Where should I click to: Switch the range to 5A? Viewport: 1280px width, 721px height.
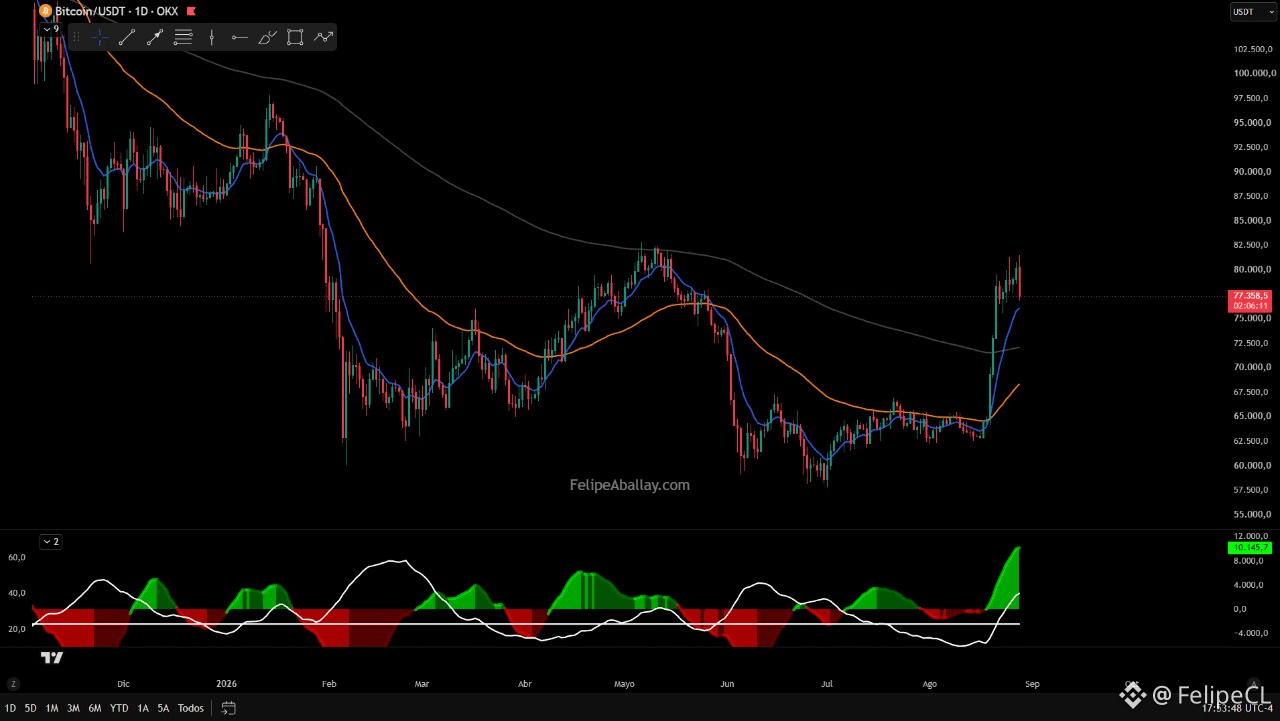[163, 708]
